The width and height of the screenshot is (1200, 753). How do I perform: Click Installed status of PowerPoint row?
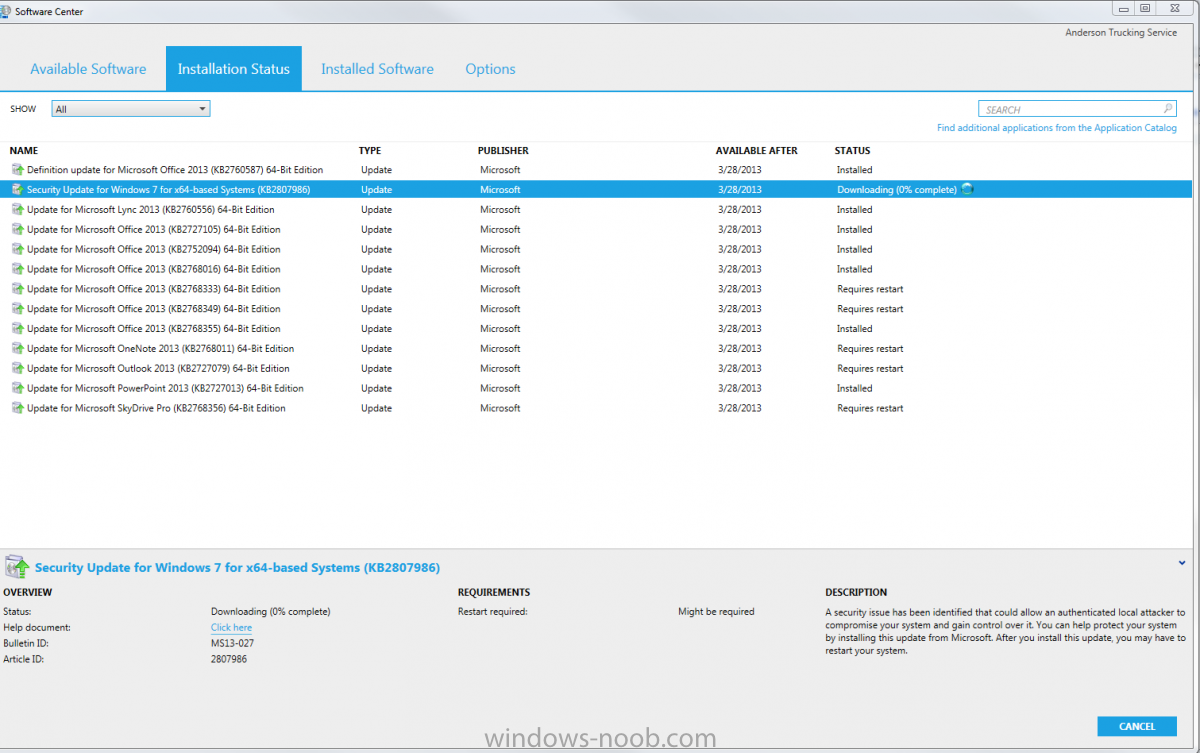point(854,389)
